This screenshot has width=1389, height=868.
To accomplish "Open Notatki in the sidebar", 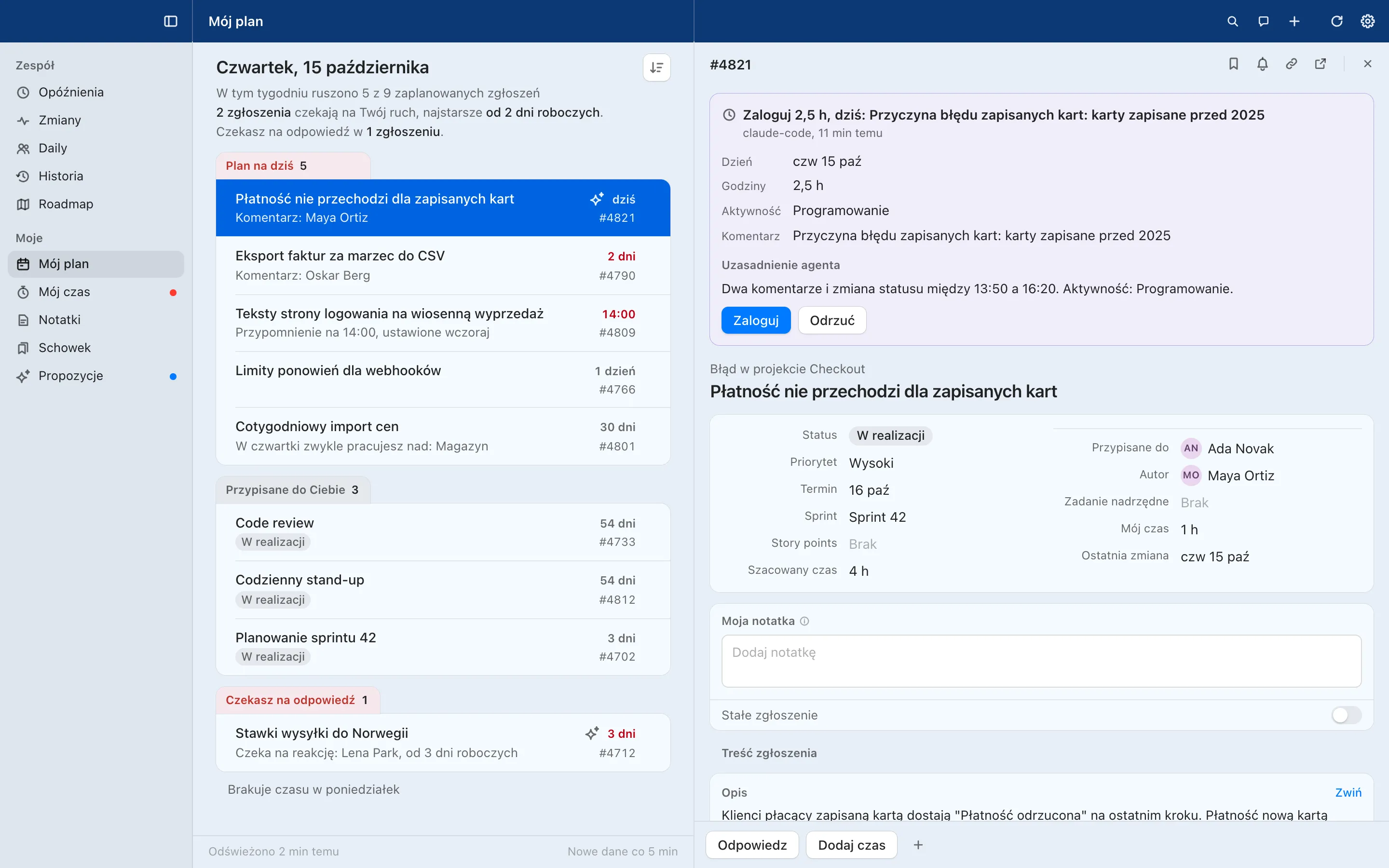I will (96, 320).
